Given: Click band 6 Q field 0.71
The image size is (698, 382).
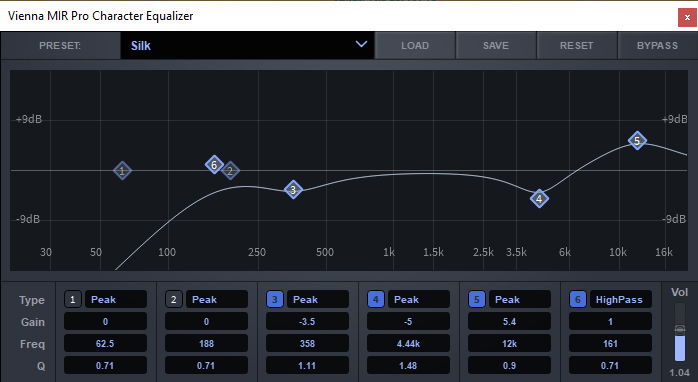Looking at the screenshot, I should 611,366.
